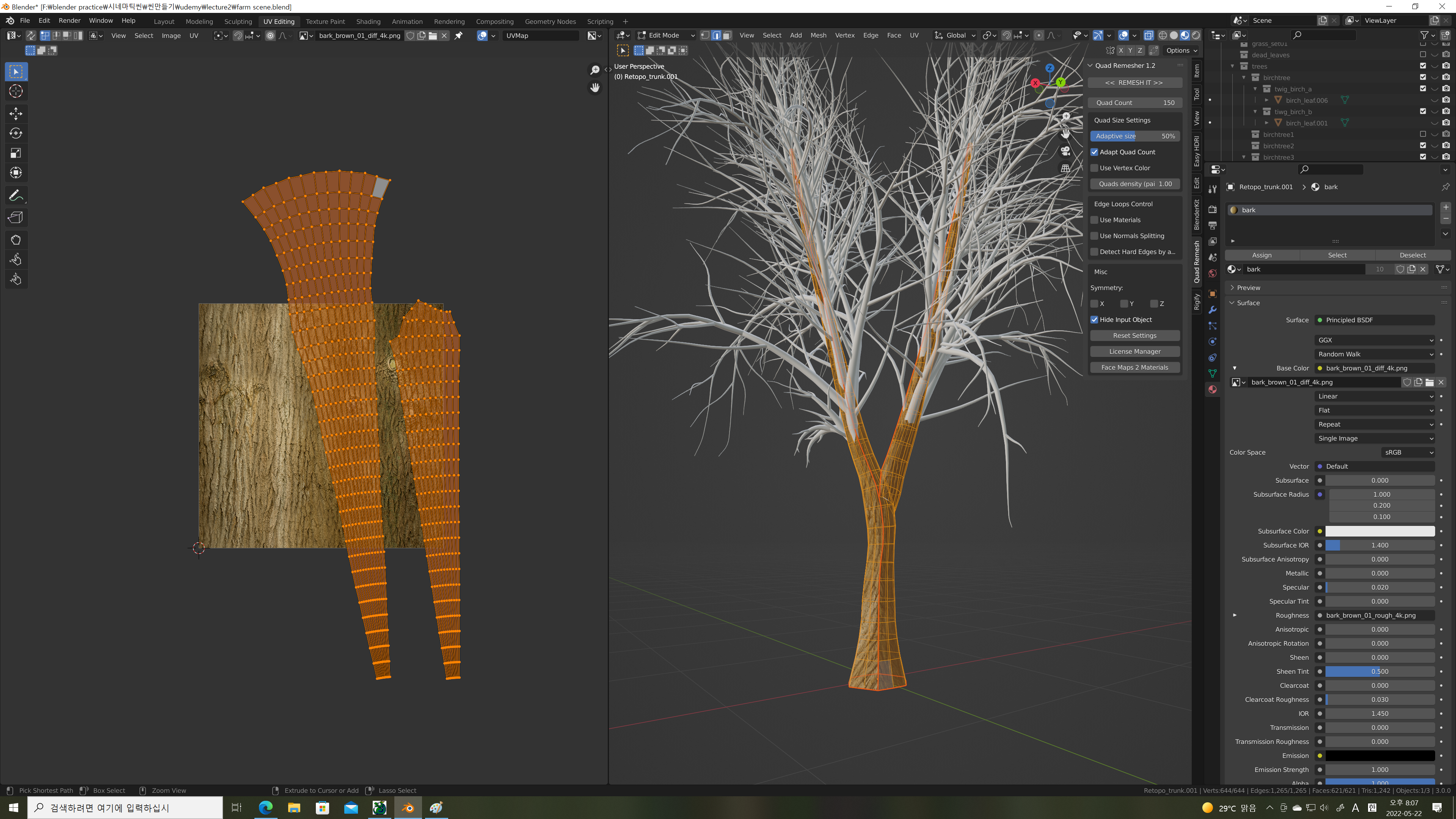Pin the image with the pin icon
Viewport: 1456px width, 819px height.
[x=458, y=36]
